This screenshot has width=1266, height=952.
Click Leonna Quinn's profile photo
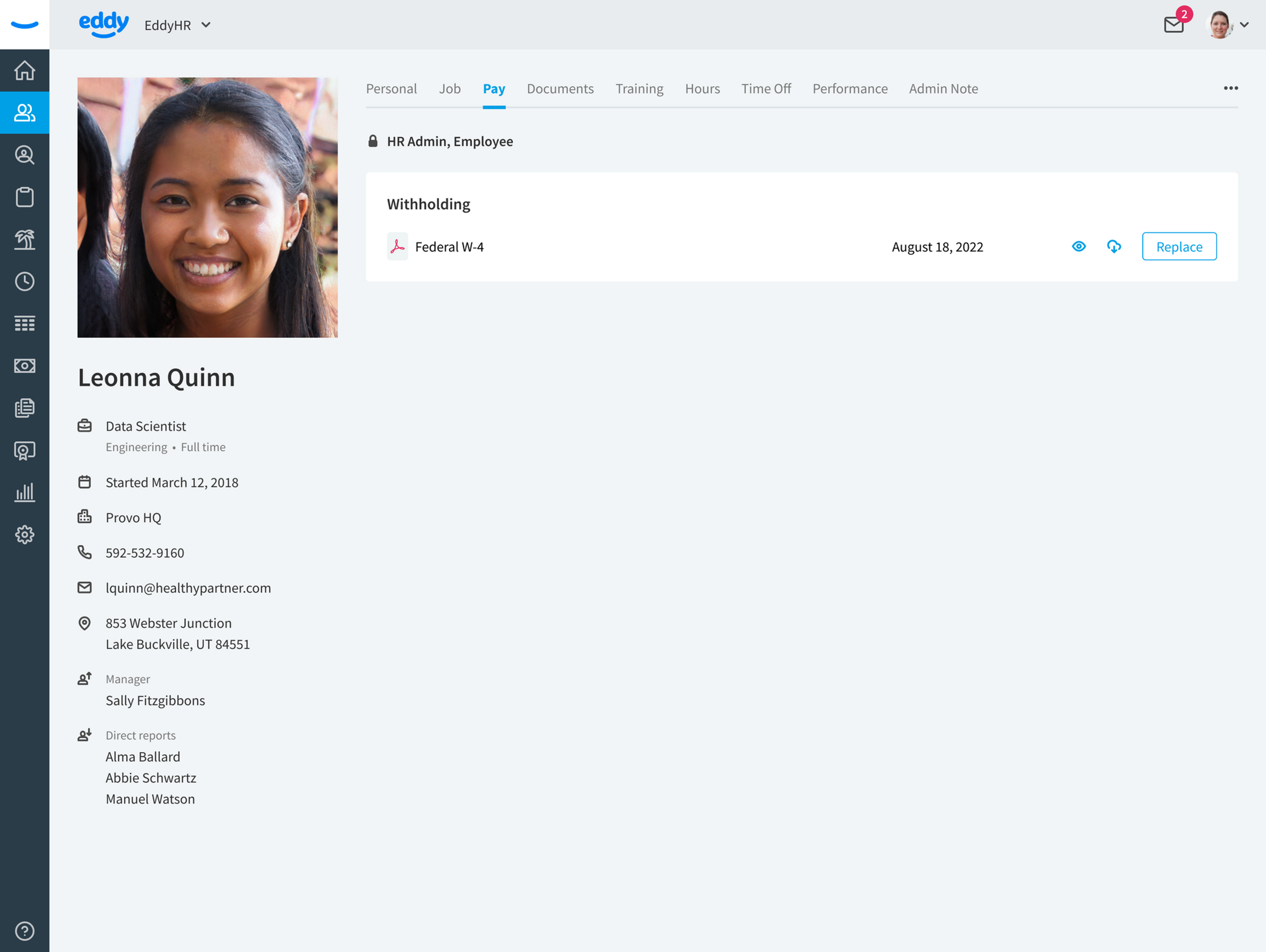pos(207,207)
